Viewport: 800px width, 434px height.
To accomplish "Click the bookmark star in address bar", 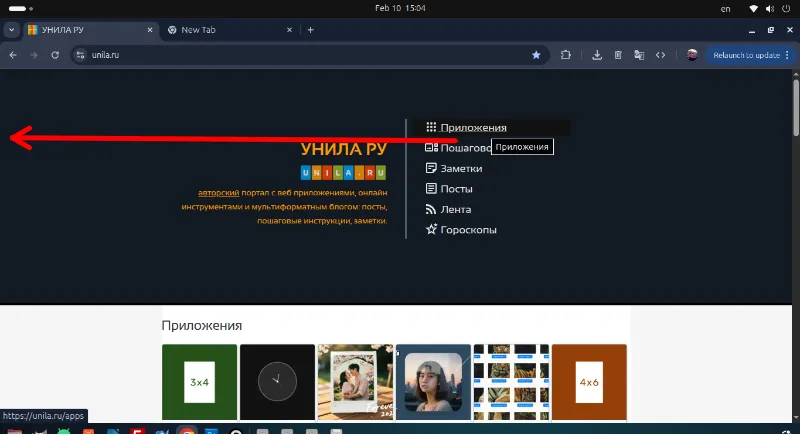I will coord(536,55).
